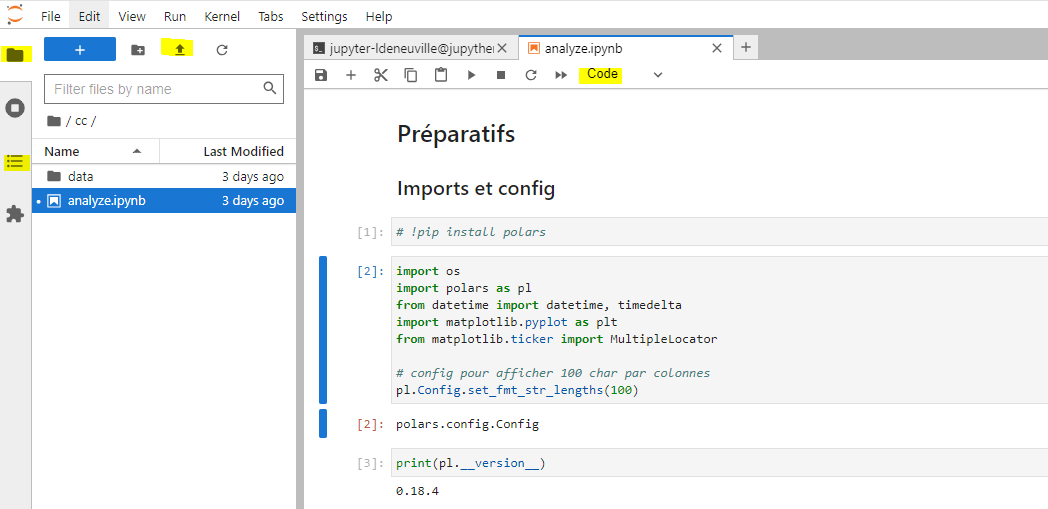
Task: Click the new folder icon
Action: click(138, 49)
